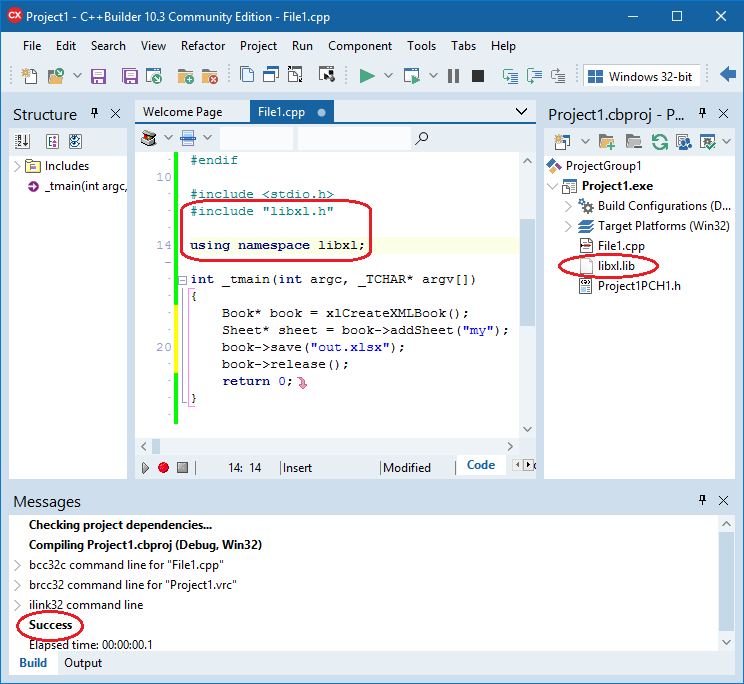Open the Run button dropdown arrow

[x=388, y=76]
